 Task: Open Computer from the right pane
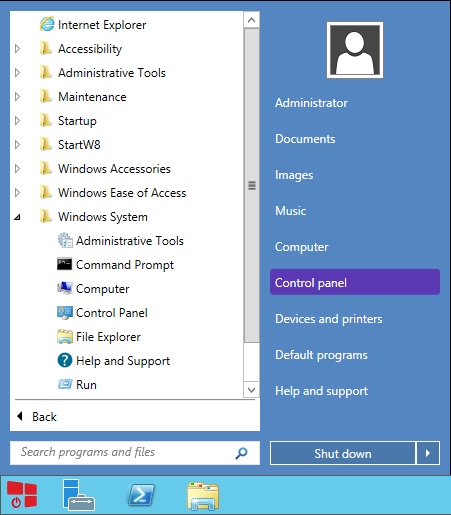(302, 247)
